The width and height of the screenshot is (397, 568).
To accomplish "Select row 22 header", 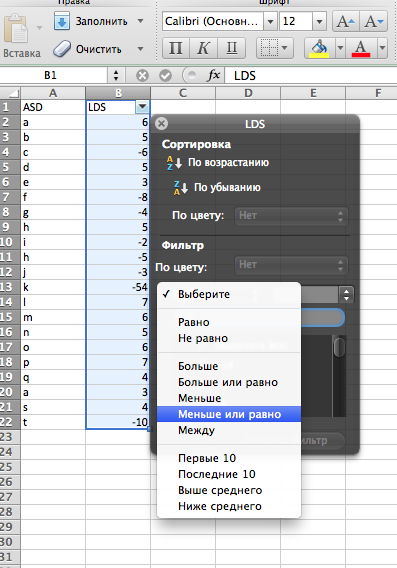I will tap(10, 422).
